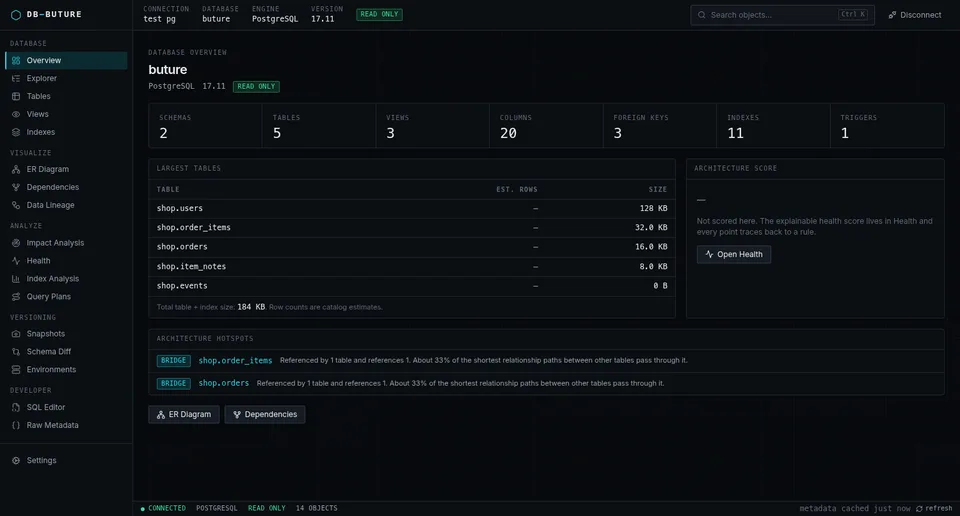Open the shop.orders hotspot link
This screenshot has height=516, width=960.
point(223,383)
